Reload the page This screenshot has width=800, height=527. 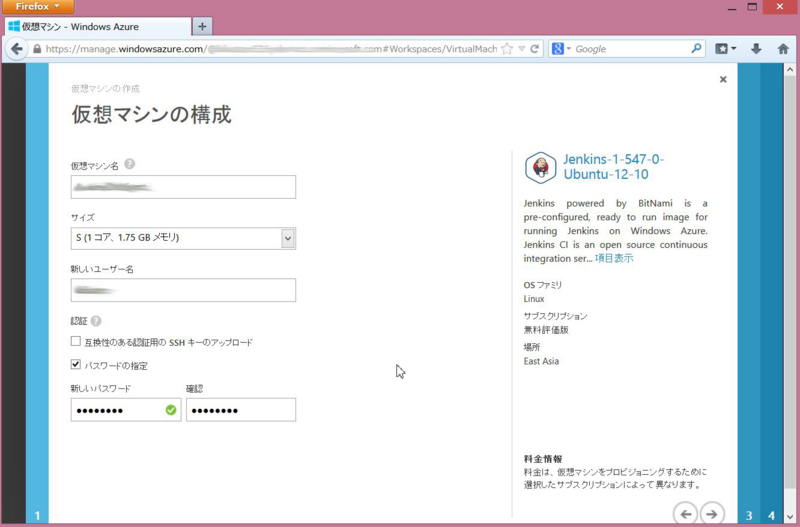(x=534, y=49)
